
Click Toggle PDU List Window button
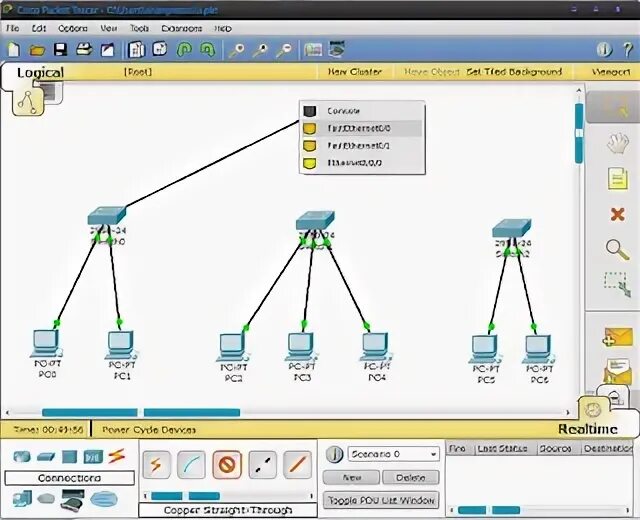click(x=381, y=500)
